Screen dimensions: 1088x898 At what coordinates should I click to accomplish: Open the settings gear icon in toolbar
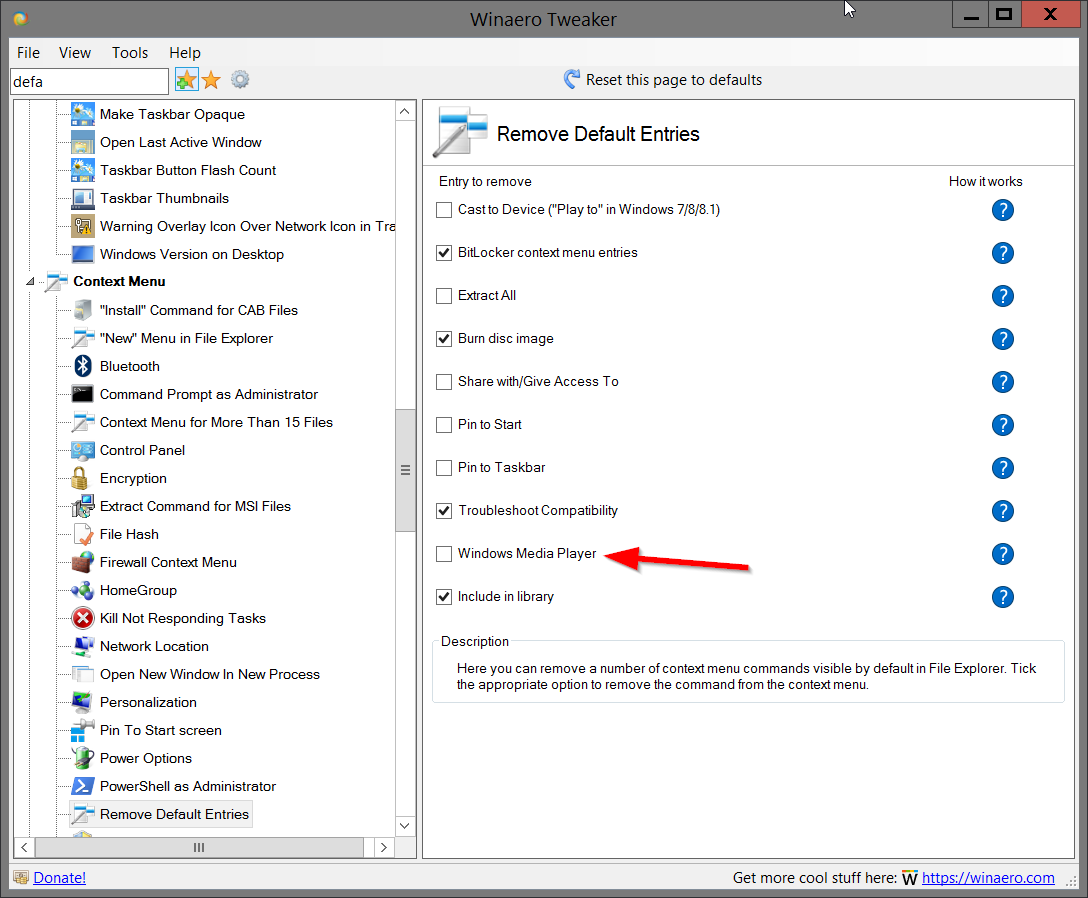tap(240, 80)
